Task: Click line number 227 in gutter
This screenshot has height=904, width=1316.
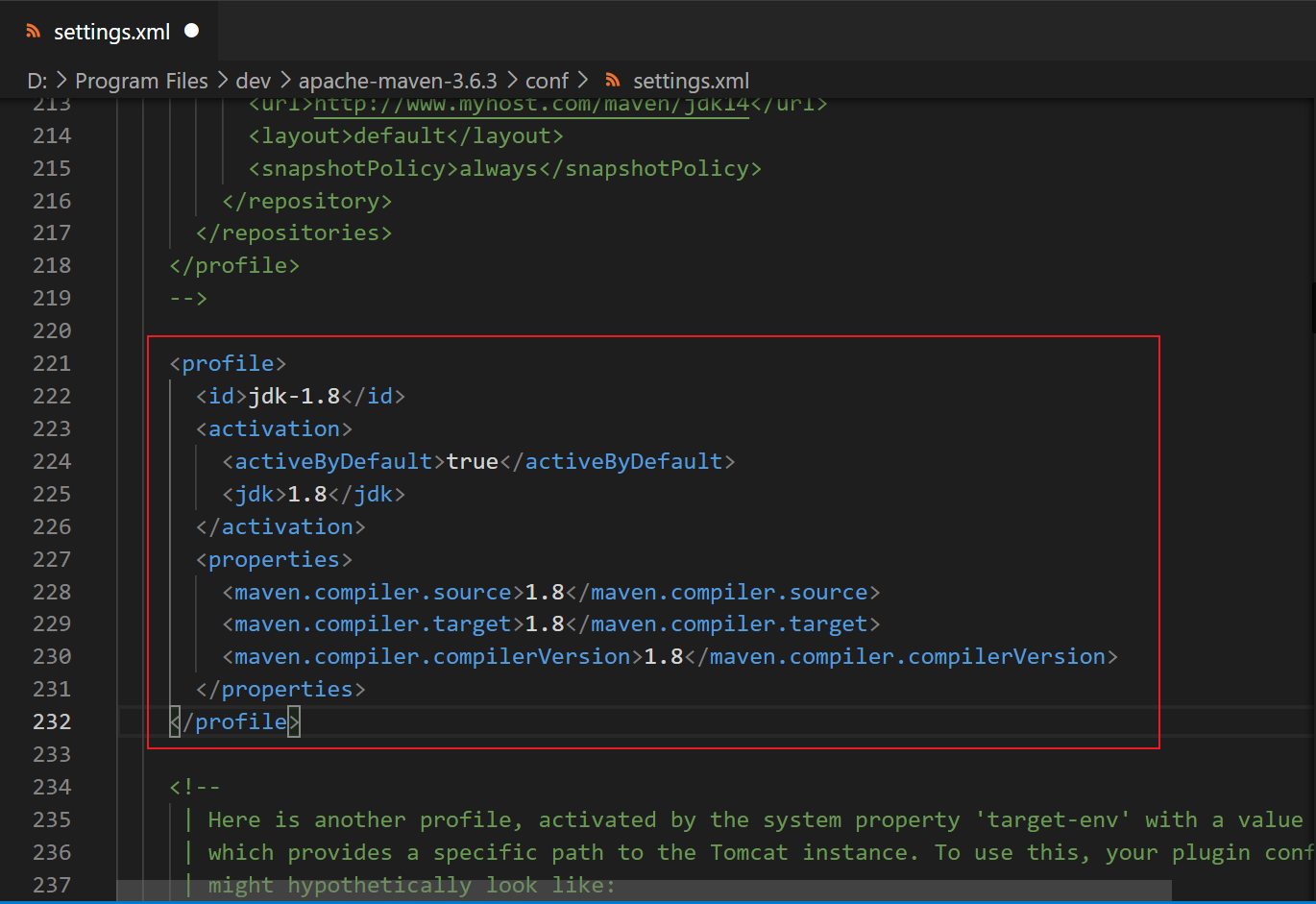Action: (x=52, y=559)
